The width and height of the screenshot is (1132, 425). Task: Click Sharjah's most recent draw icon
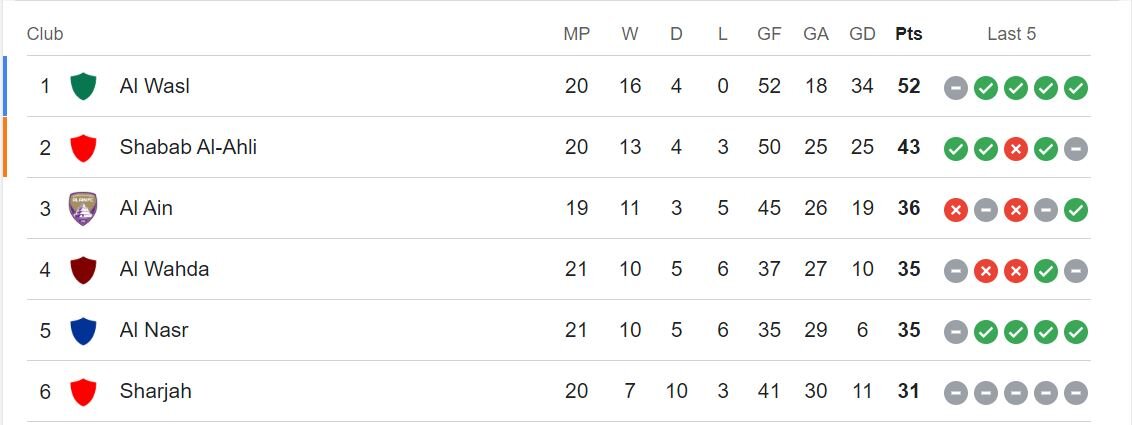click(1076, 393)
